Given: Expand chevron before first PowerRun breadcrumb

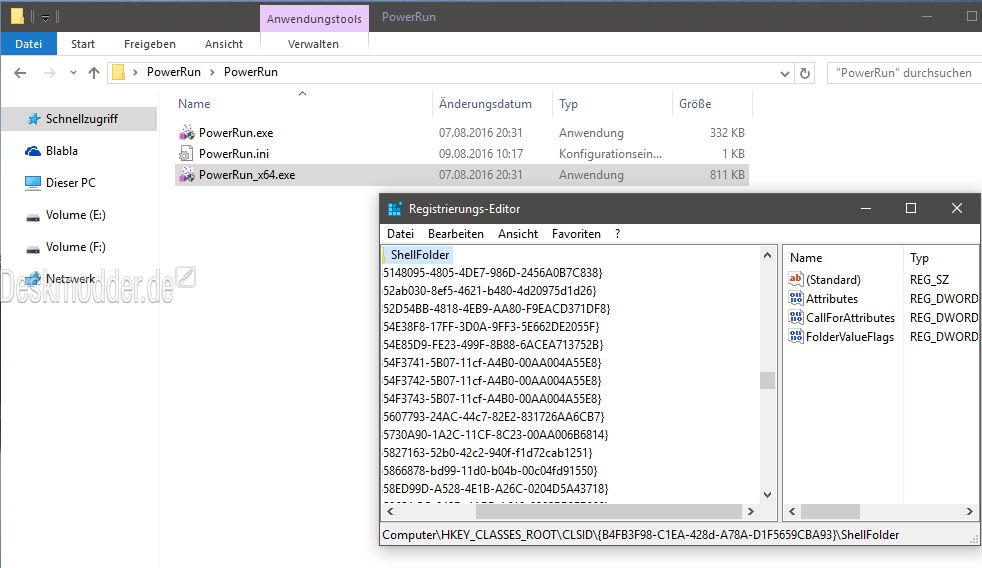Looking at the screenshot, I should click(135, 73).
